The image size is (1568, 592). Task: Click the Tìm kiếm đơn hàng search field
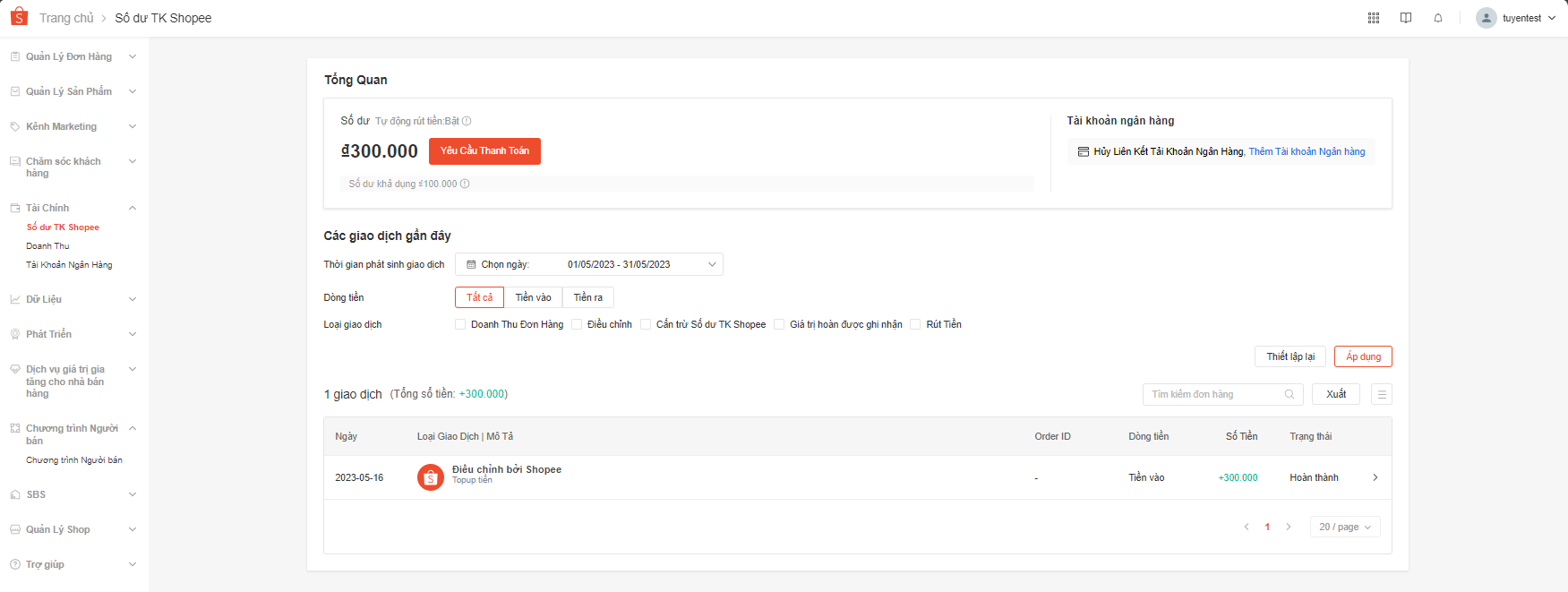[x=1213, y=394]
